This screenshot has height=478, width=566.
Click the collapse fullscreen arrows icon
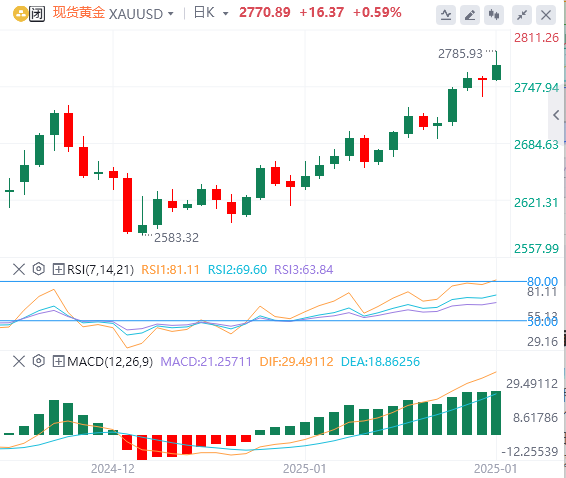pyautogui.click(x=522, y=15)
